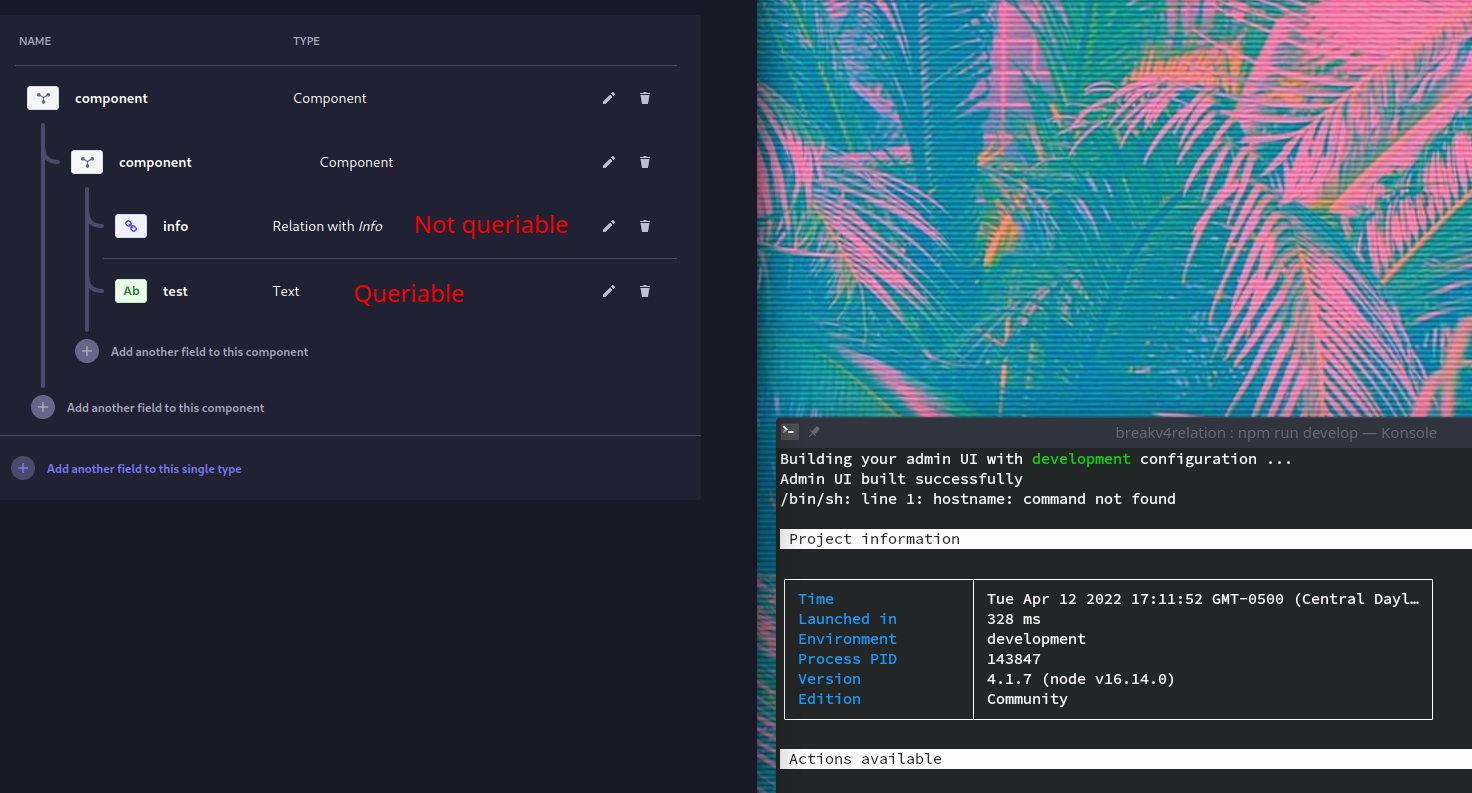Screen dimensions: 1472x793
Task: Select the test field name
Action: click(x=175, y=291)
